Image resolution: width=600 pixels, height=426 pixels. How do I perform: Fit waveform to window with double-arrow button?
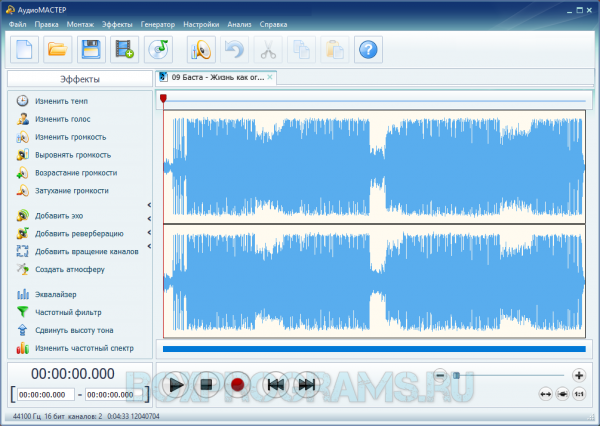pyautogui.click(x=545, y=393)
